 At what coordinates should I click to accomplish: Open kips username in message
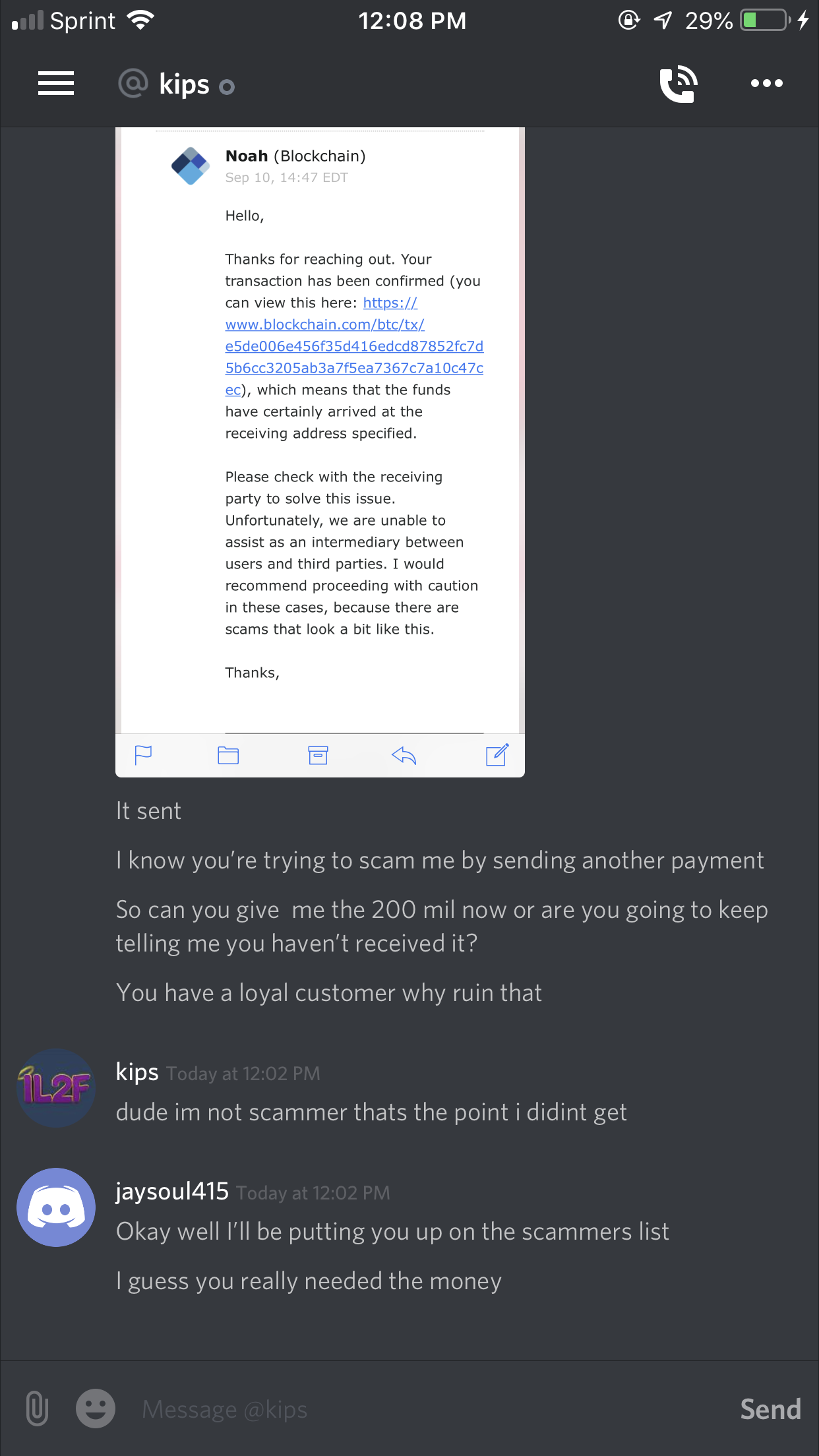click(x=137, y=1072)
